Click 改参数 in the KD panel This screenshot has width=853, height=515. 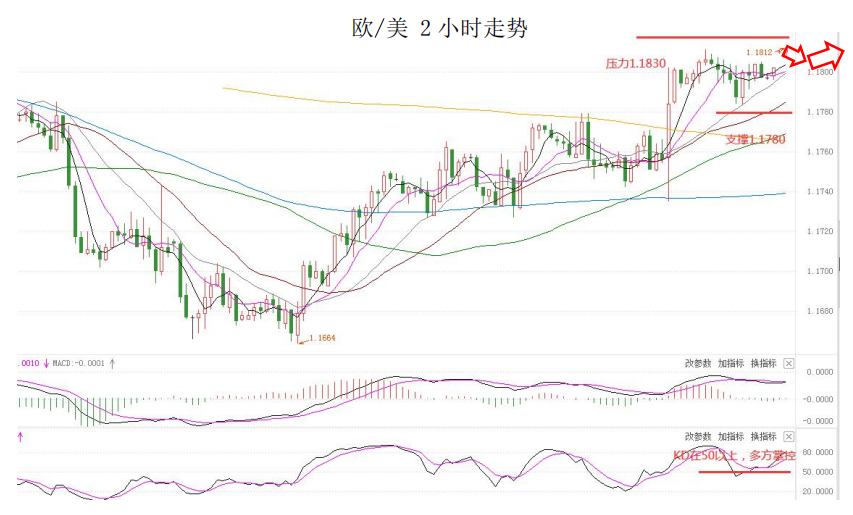coord(697,437)
